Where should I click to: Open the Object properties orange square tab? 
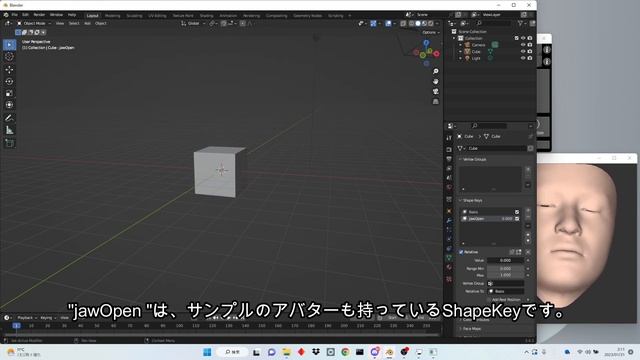[x=449, y=211]
